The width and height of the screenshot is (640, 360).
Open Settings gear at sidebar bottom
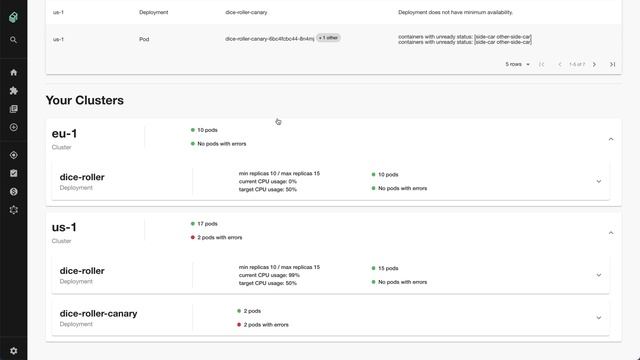point(13,351)
